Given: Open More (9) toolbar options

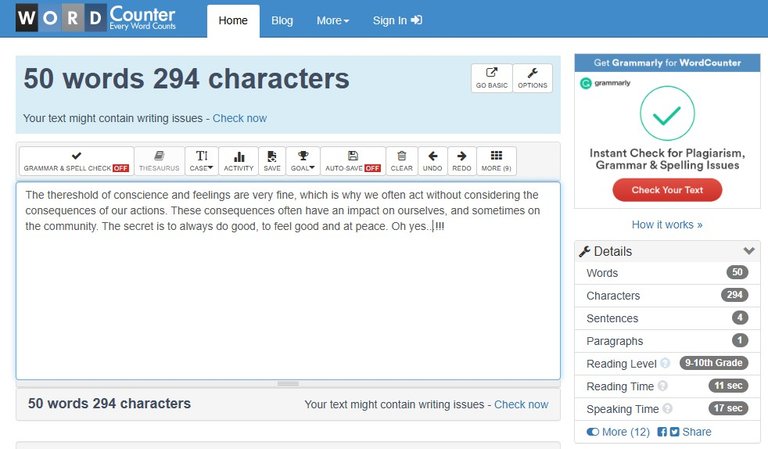Looking at the screenshot, I should (x=496, y=161).
